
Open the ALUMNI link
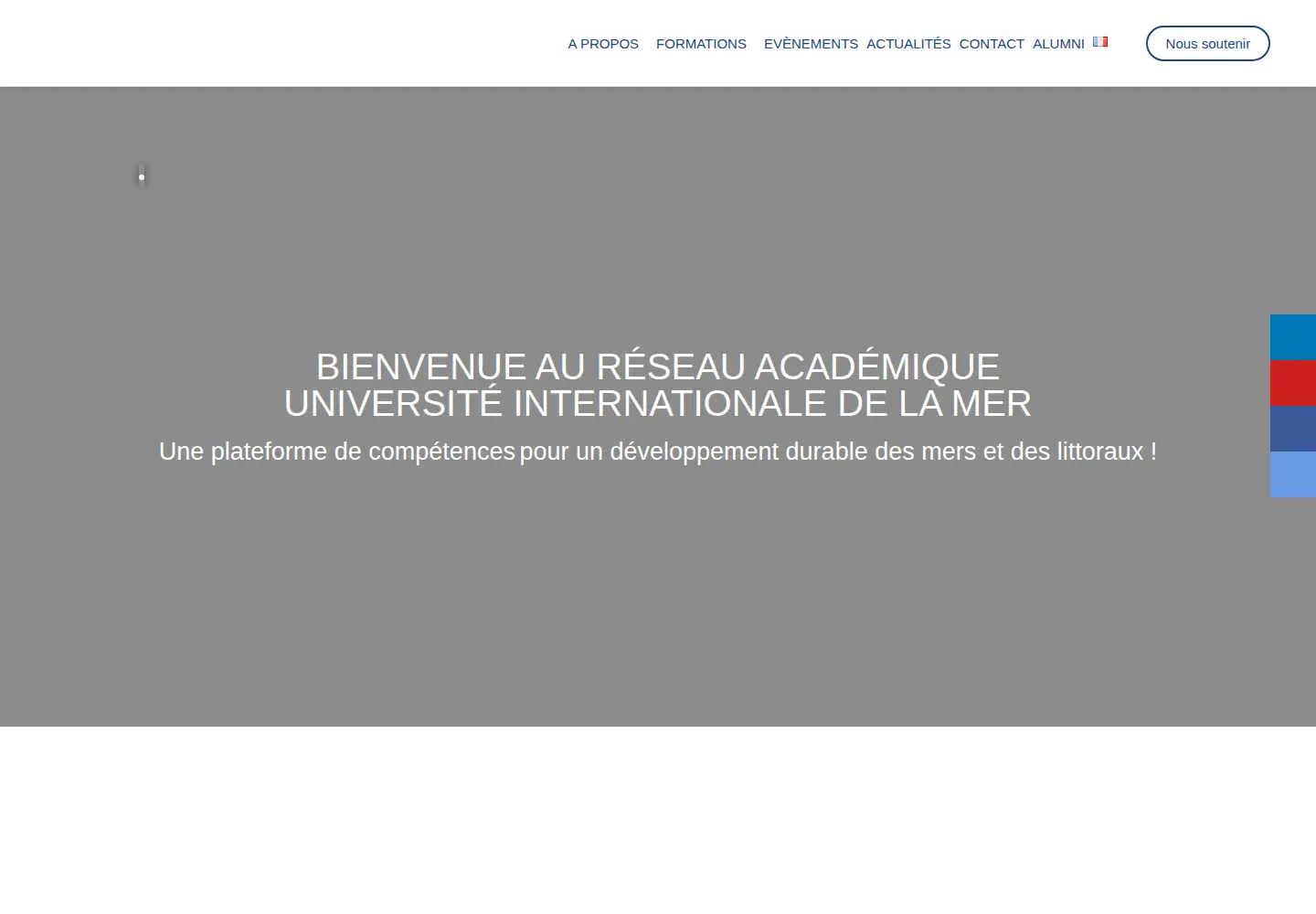tap(1058, 44)
